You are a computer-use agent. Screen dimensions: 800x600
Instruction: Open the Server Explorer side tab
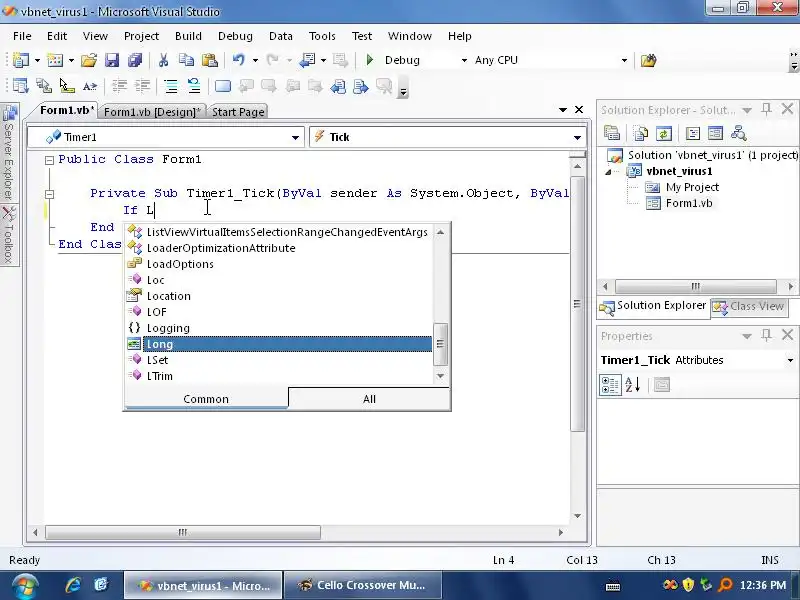(9, 153)
